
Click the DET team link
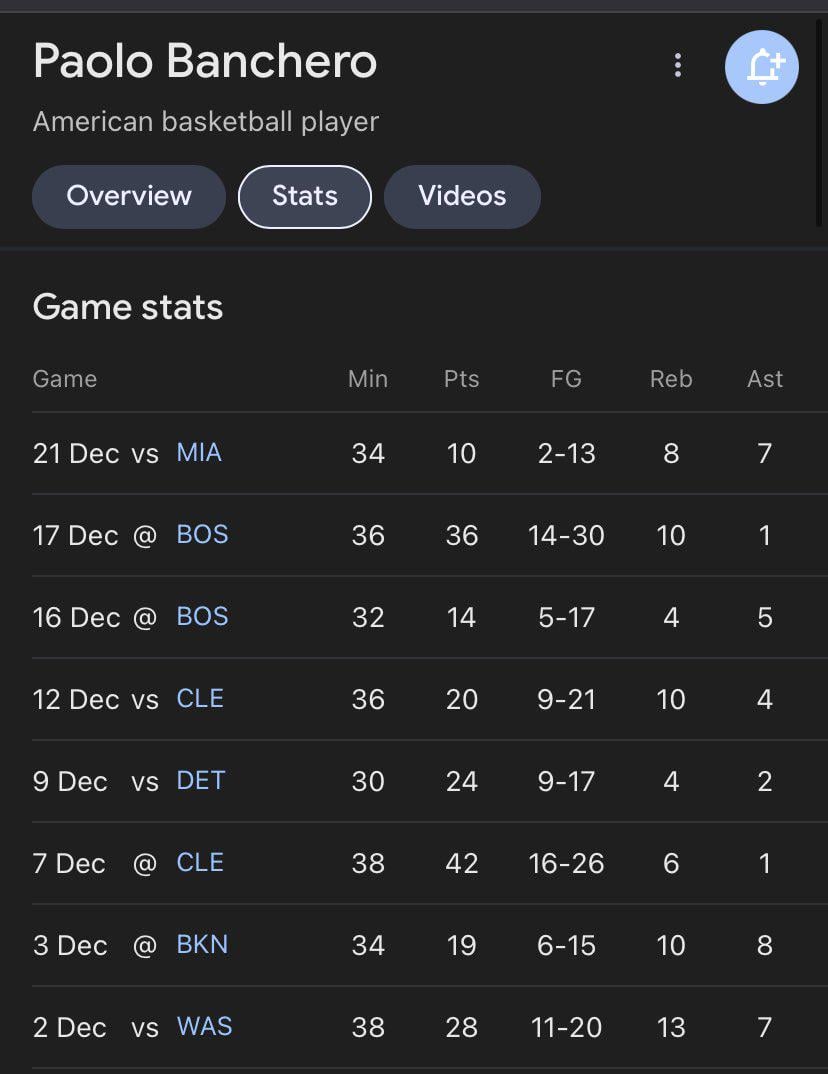[201, 781]
